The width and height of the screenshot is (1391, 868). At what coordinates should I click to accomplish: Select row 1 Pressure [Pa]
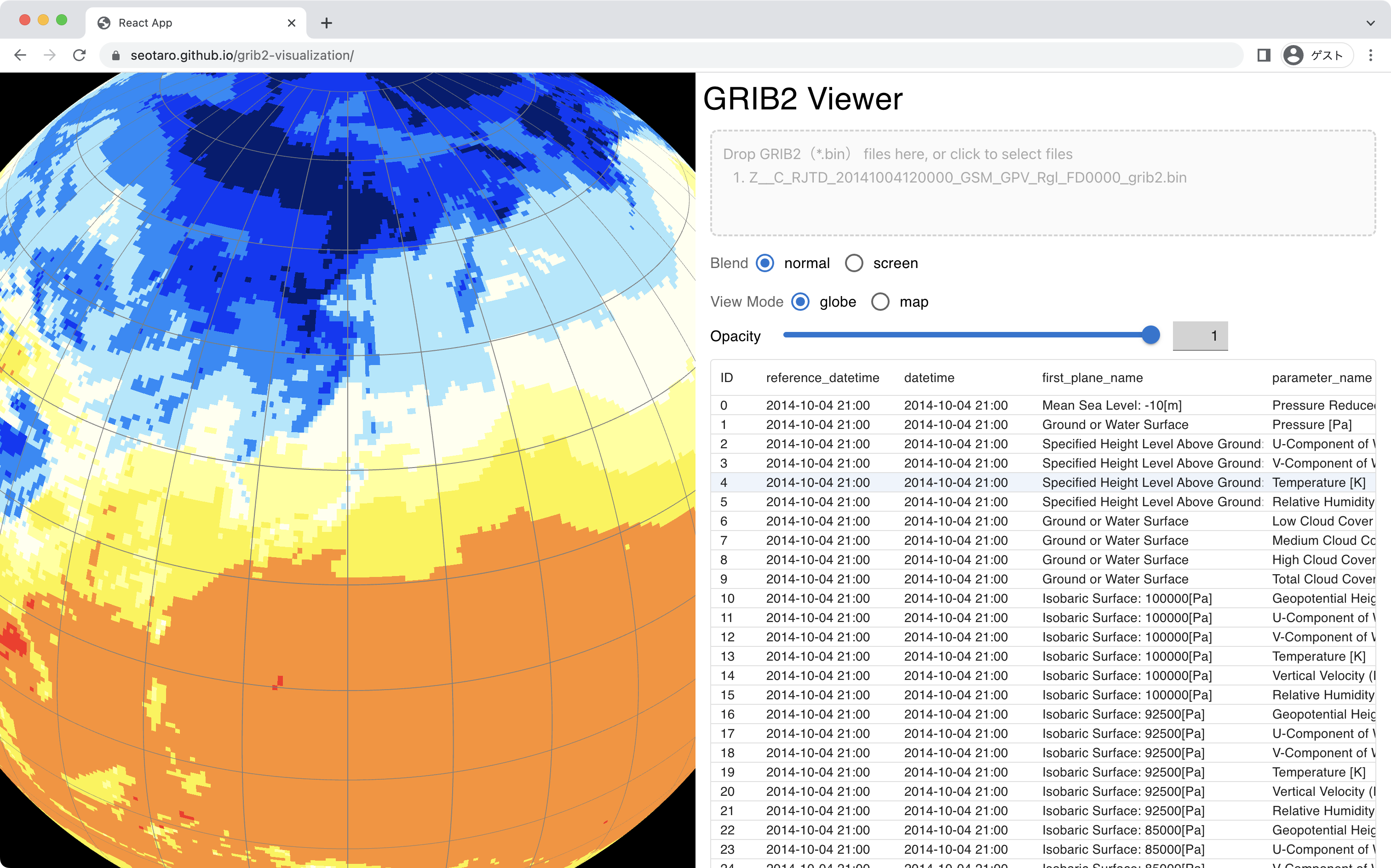(x=1042, y=424)
